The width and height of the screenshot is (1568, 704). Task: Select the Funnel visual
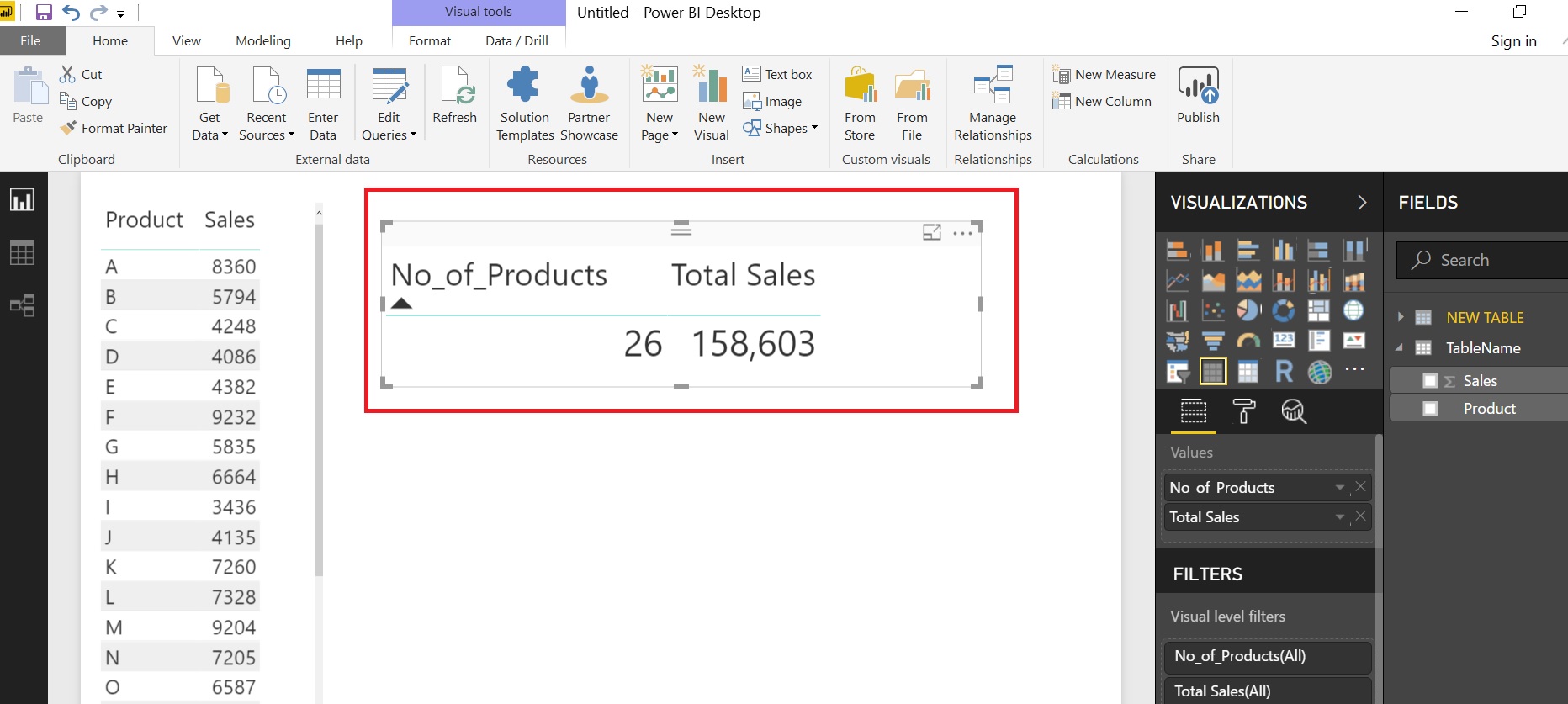1213,341
